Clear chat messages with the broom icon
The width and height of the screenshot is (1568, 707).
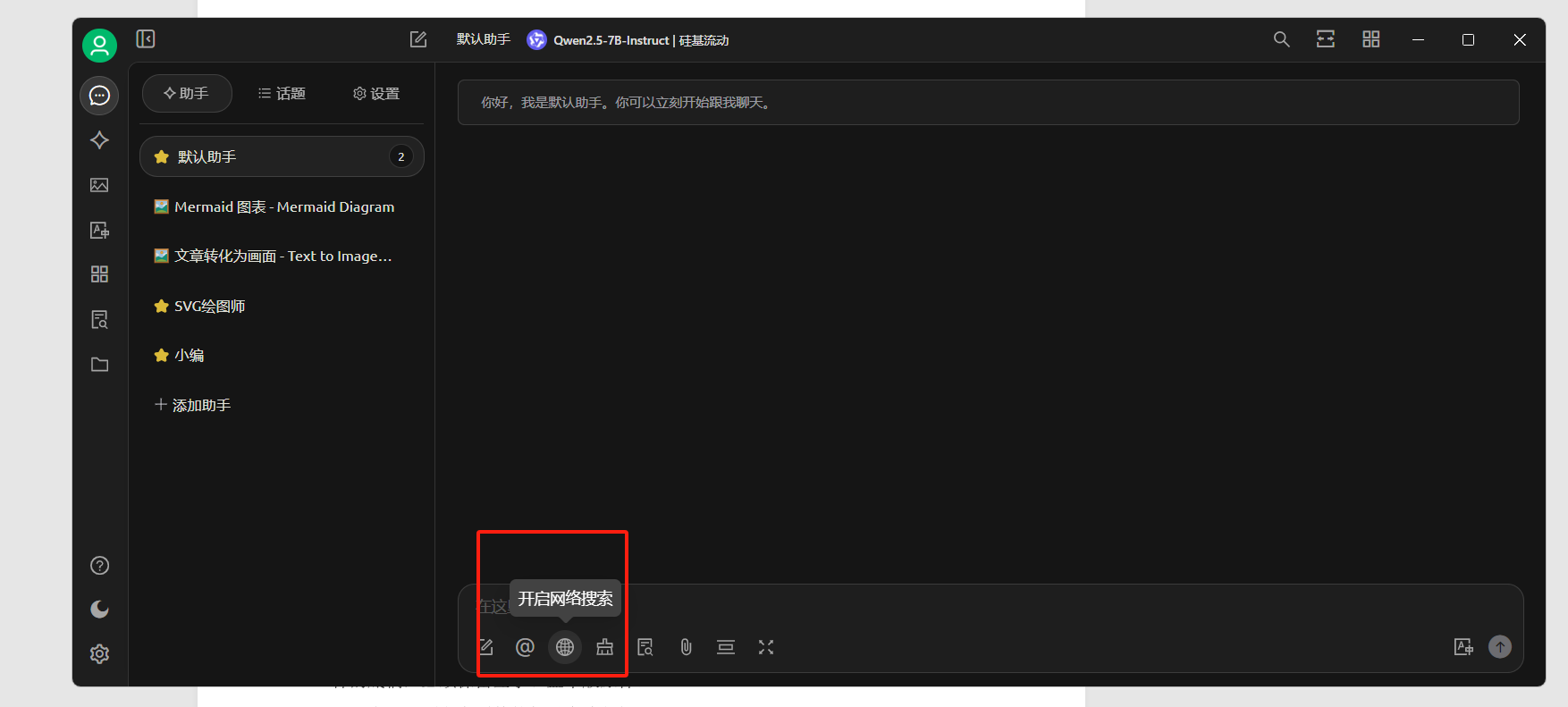(x=605, y=647)
